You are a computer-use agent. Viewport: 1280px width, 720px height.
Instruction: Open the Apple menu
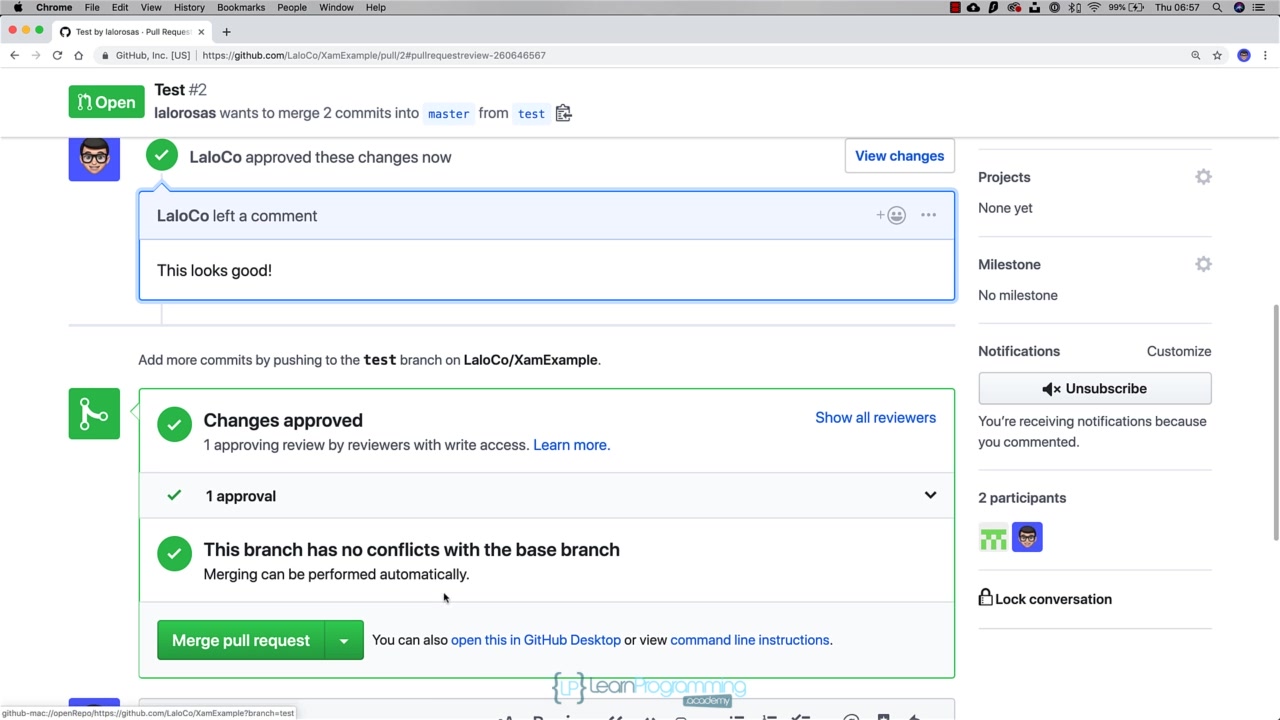click(17, 7)
